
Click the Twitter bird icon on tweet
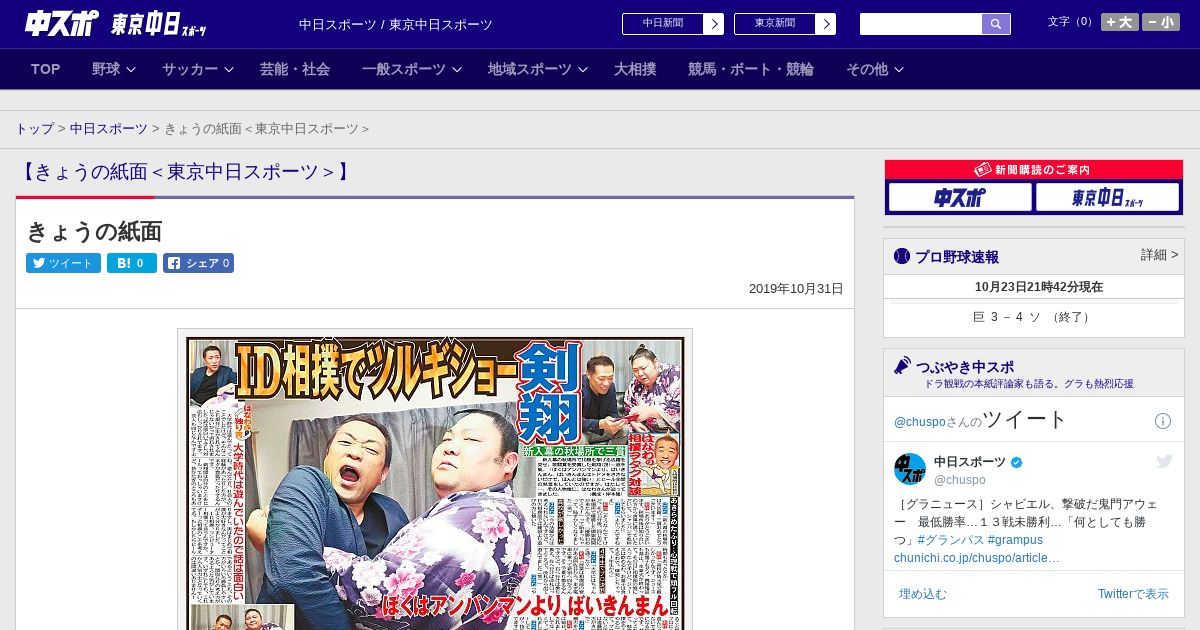click(x=1164, y=461)
